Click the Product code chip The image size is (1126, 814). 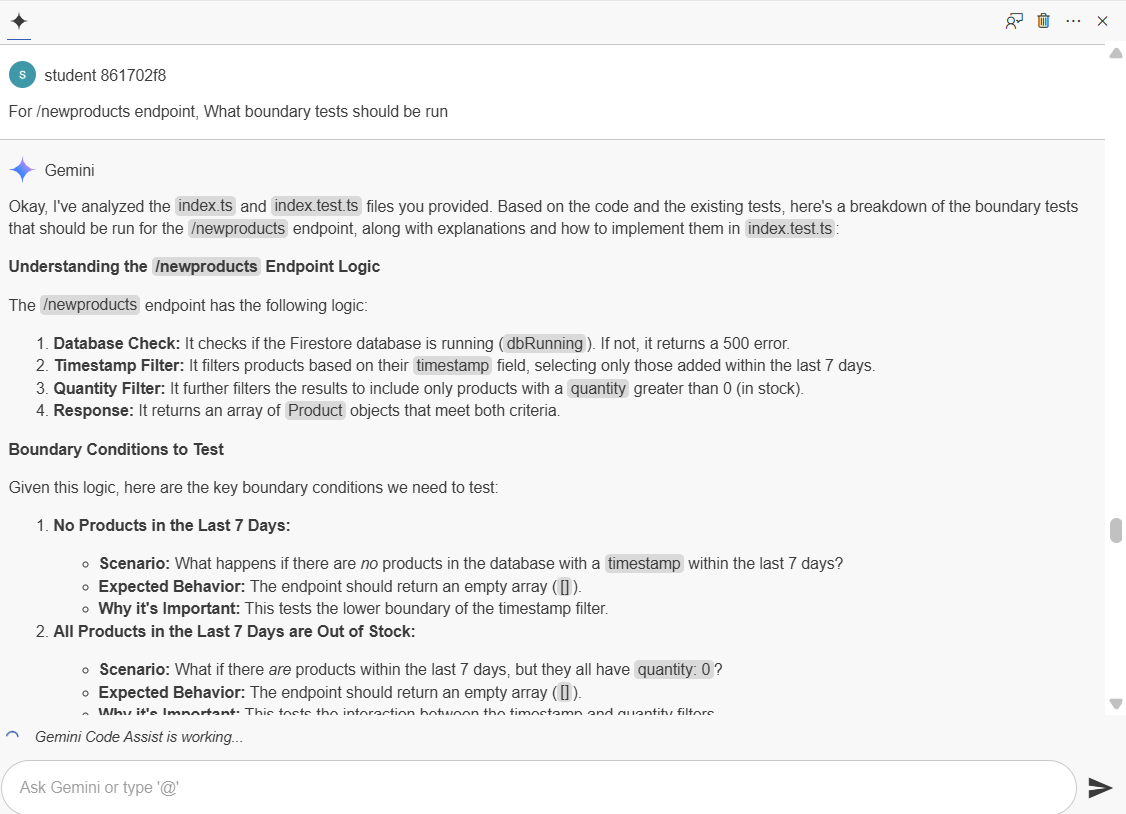tap(315, 411)
